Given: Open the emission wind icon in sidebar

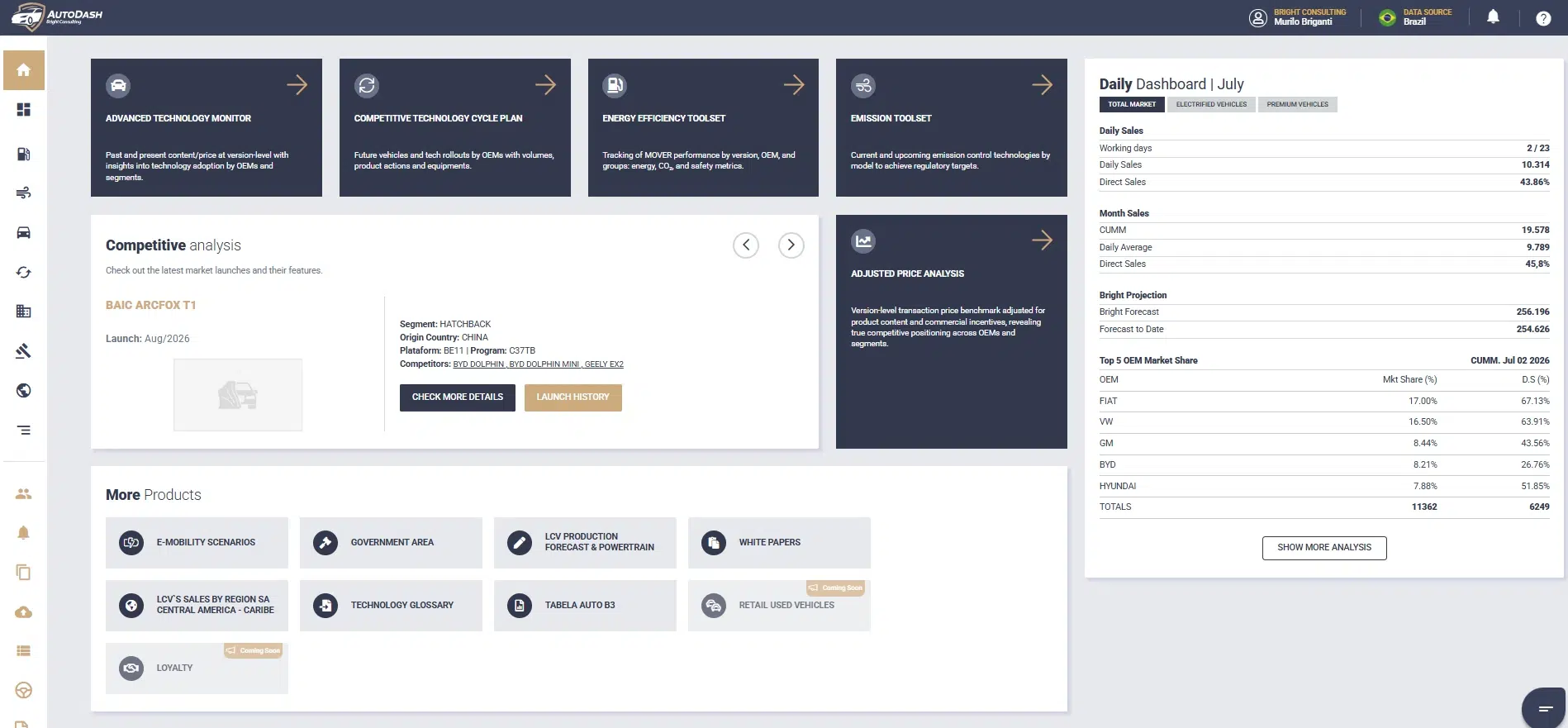Looking at the screenshot, I should tap(24, 193).
